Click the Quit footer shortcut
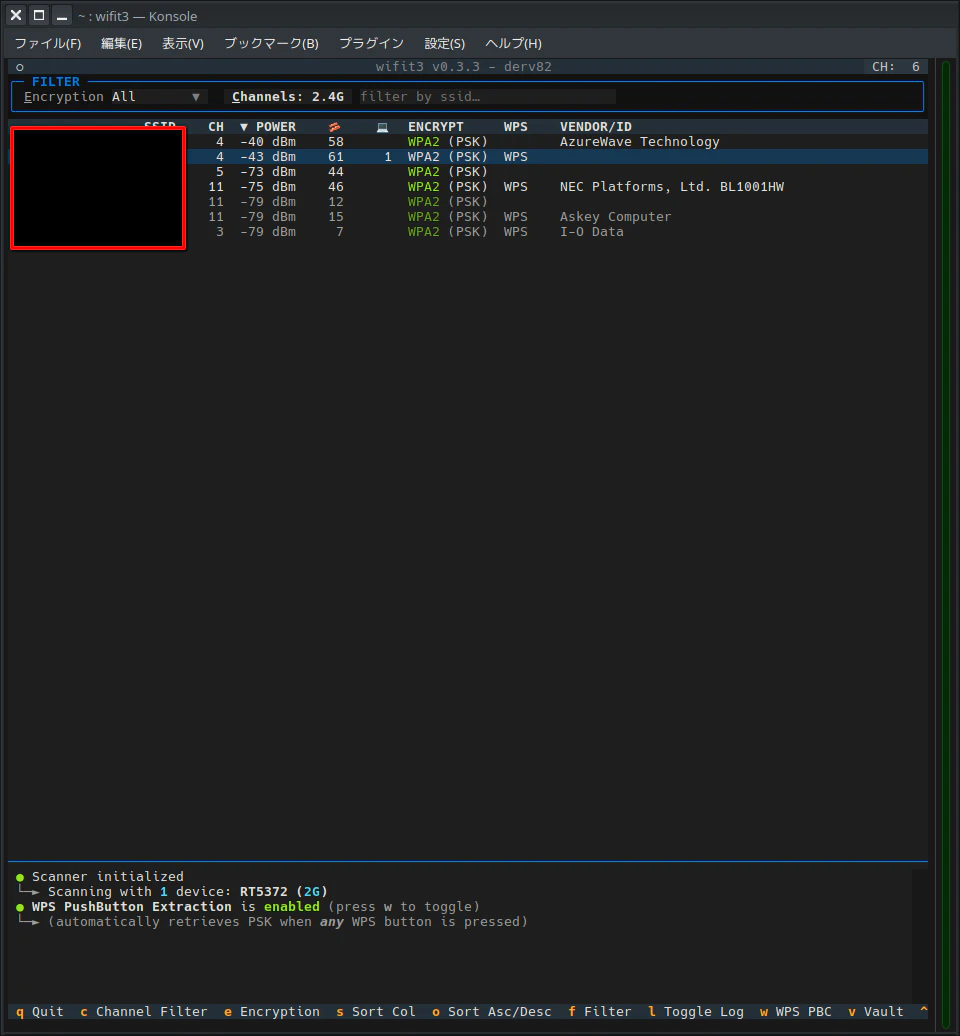960x1036 pixels. click(40, 1012)
